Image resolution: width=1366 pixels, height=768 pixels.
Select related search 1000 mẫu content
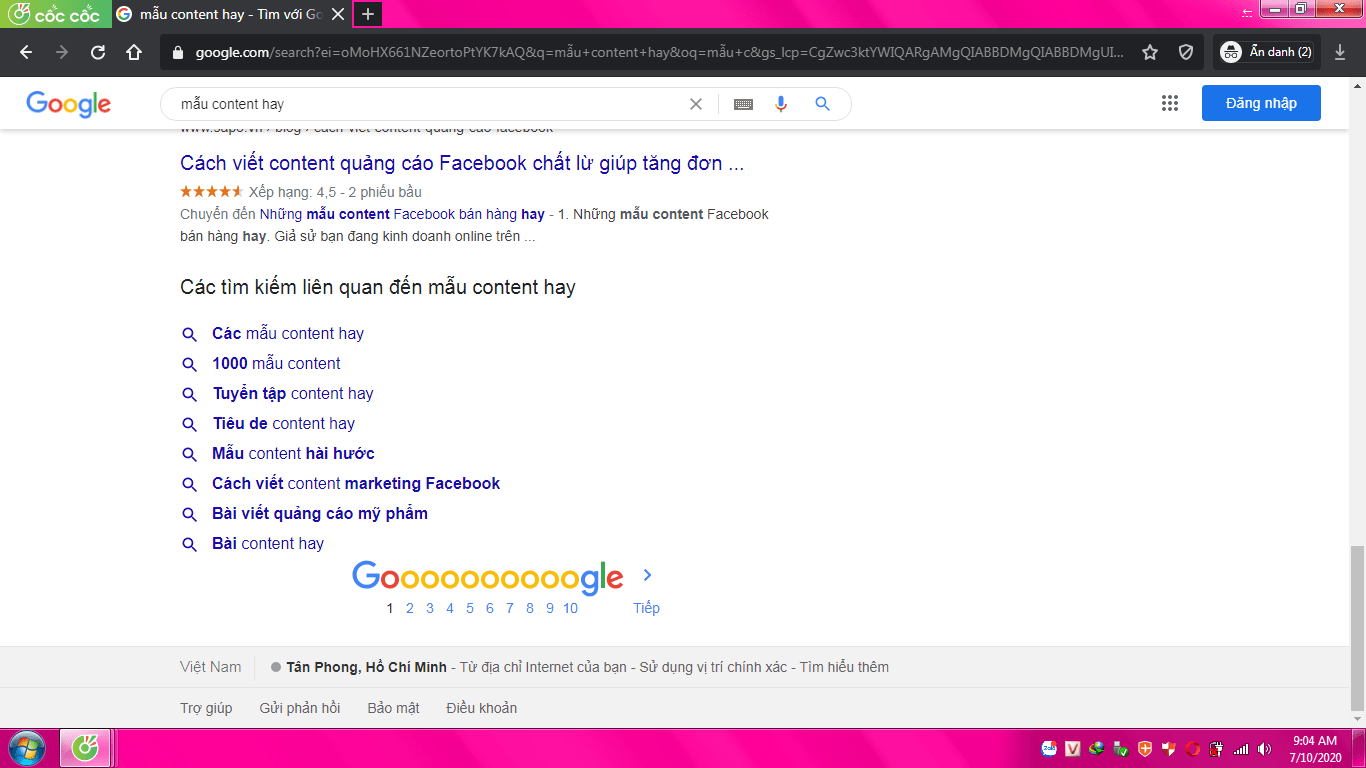[x=276, y=364]
